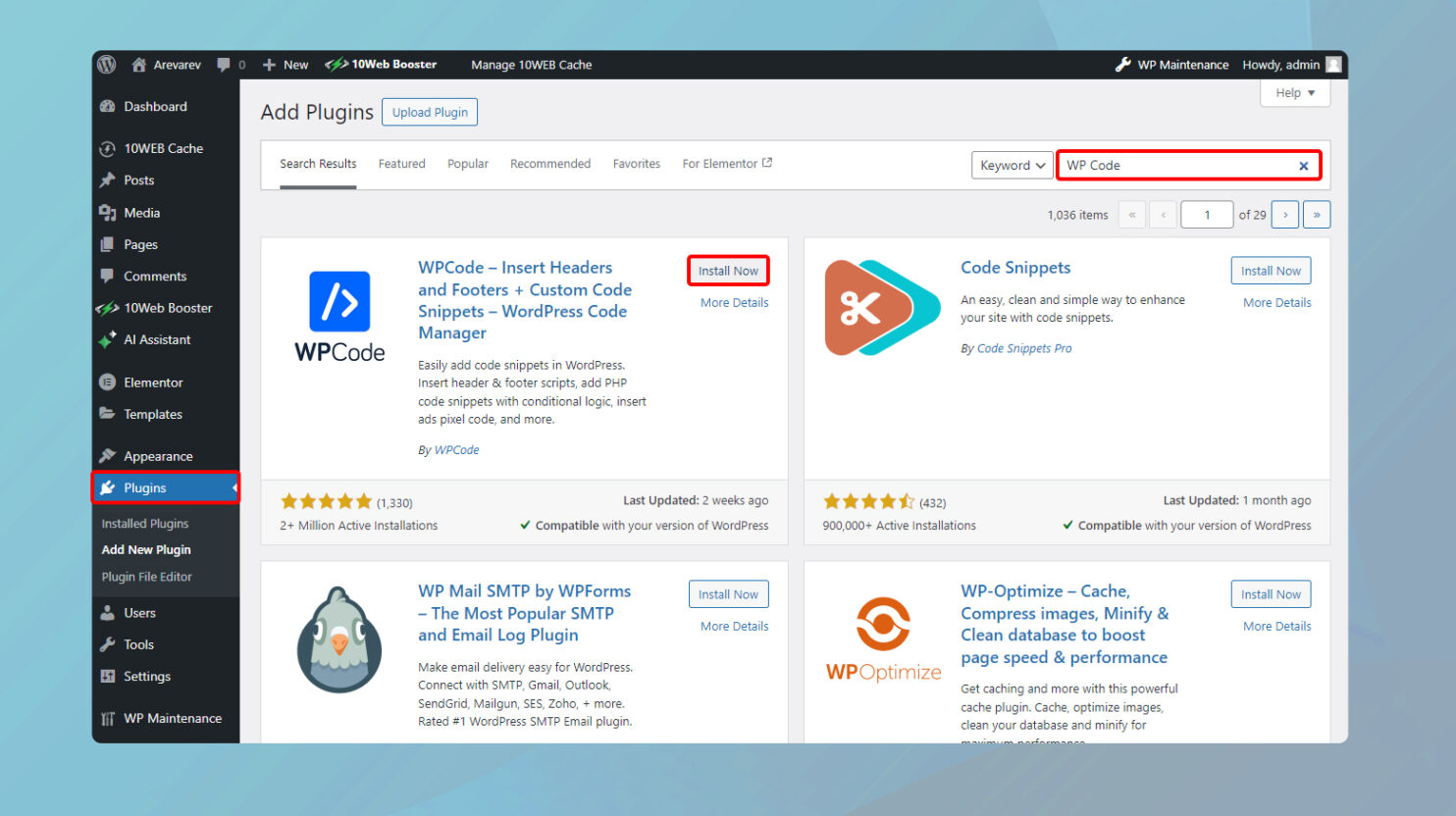Switch to the Popular plugins tab
This screenshot has width=1456, height=816.
467,164
